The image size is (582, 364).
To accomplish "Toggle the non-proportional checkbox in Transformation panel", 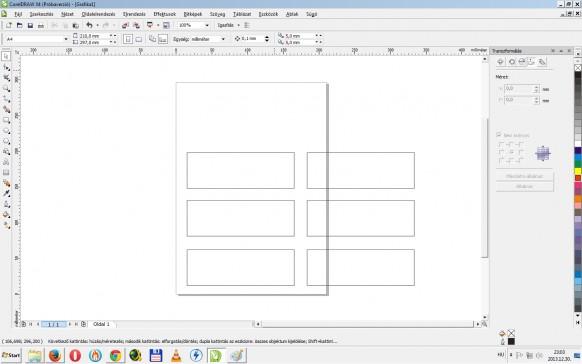I will click(499, 135).
